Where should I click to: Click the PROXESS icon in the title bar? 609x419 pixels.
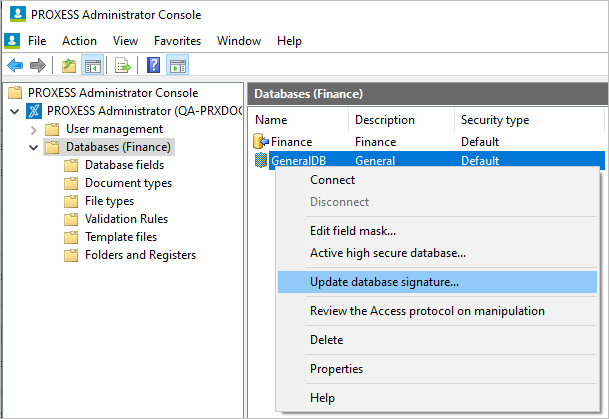(17, 14)
